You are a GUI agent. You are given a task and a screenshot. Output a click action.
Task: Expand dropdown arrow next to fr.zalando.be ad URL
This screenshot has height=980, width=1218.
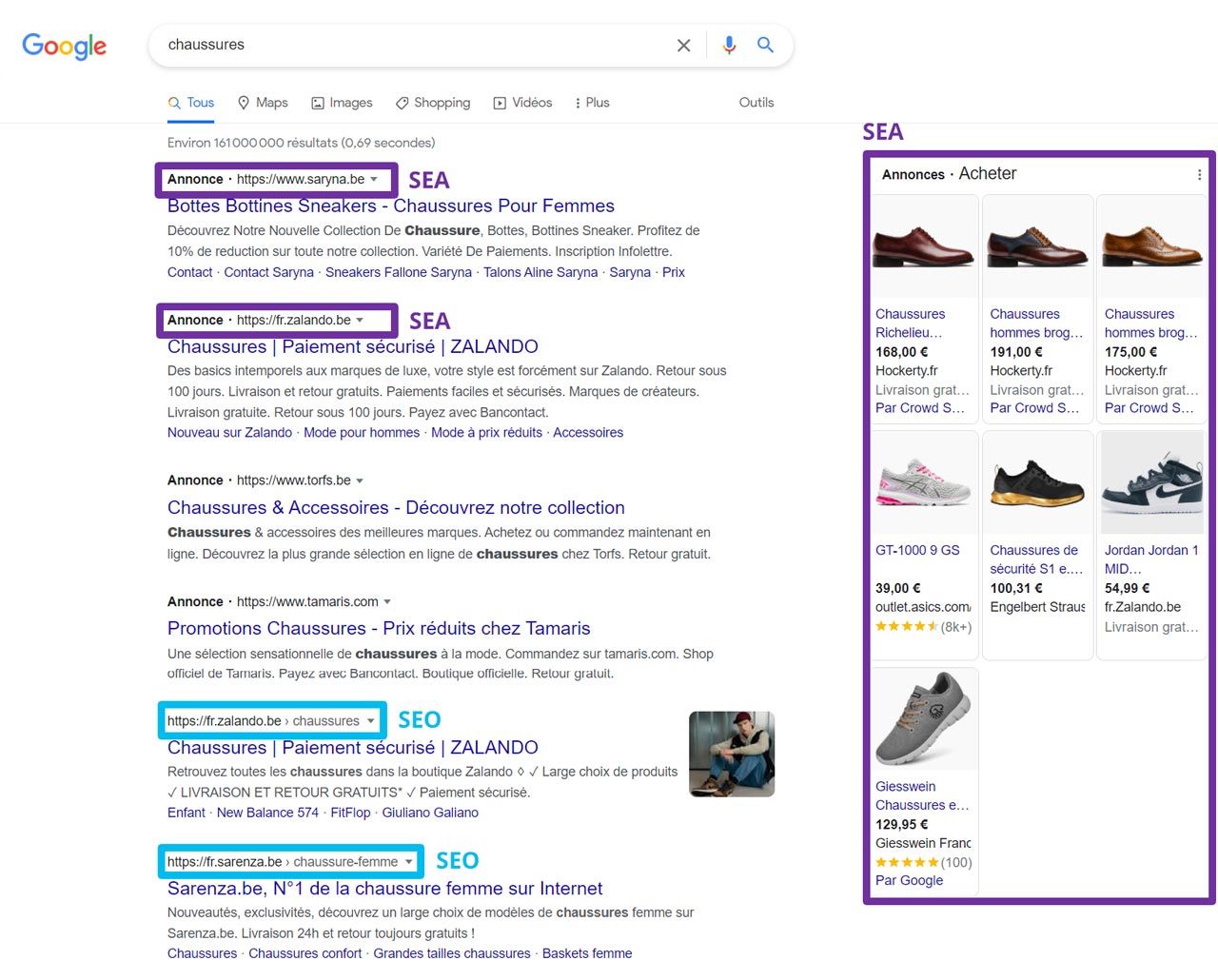coord(360,320)
